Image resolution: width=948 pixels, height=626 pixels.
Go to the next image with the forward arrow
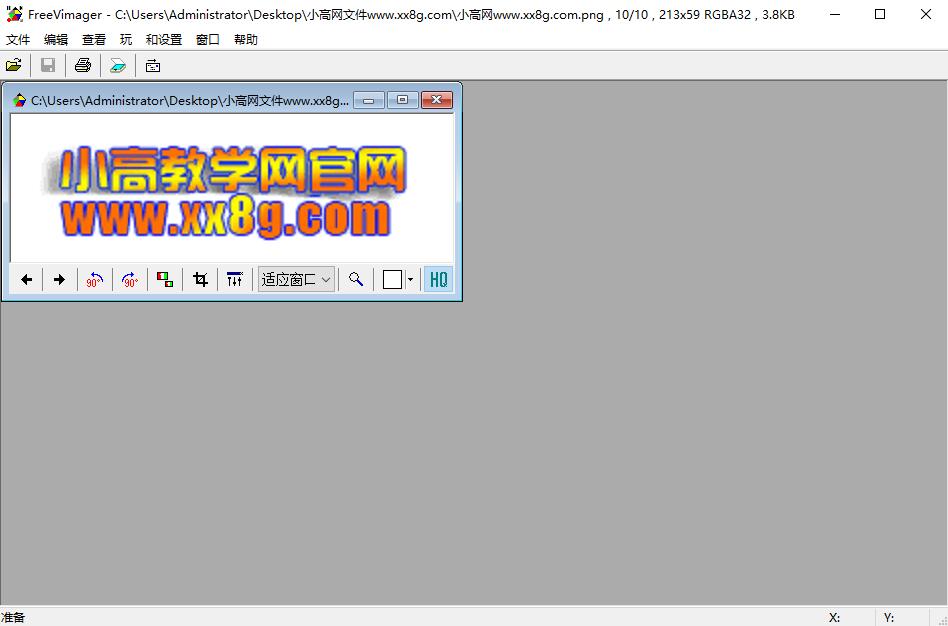click(59, 279)
